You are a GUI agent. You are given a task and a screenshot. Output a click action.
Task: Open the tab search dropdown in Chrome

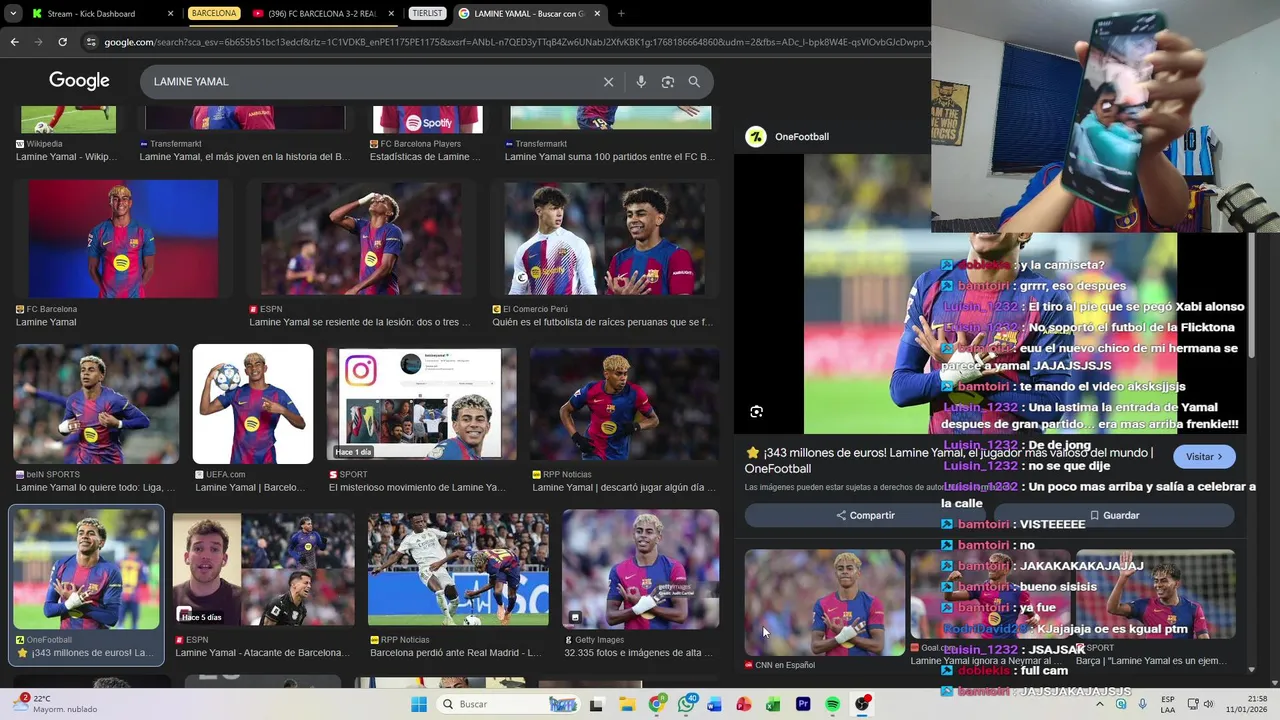pyautogui.click(x=13, y=14)
